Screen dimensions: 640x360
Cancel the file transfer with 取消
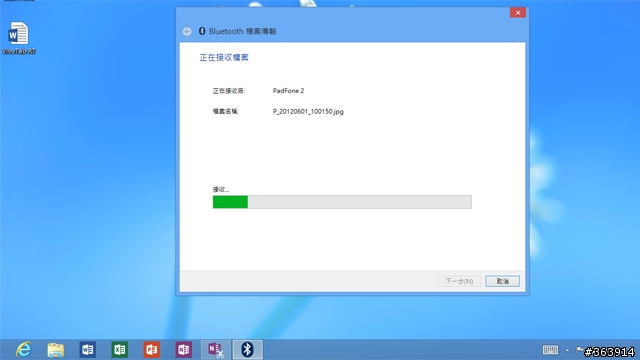(x=502, y=281)
